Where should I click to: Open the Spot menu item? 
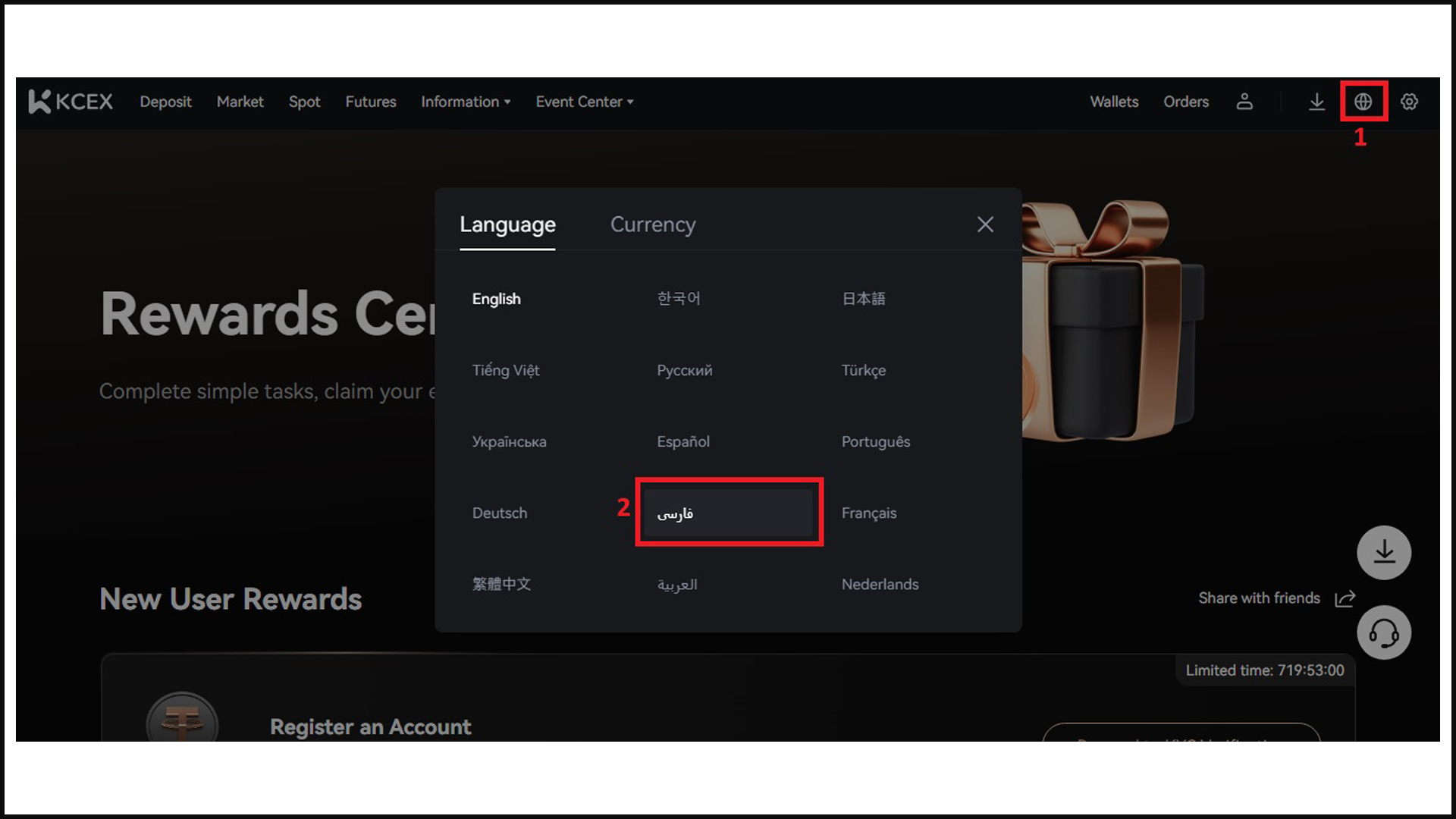304,102
